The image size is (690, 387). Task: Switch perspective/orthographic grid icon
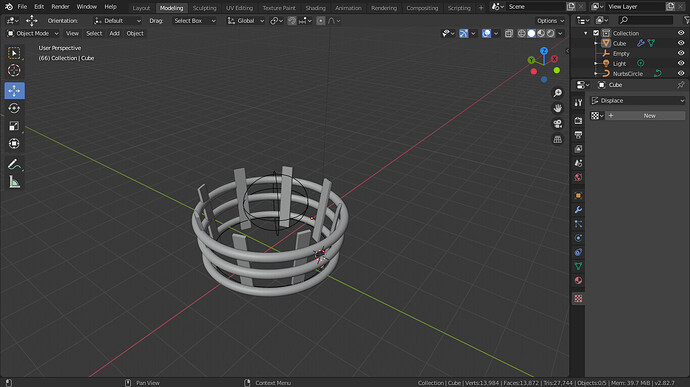tap(558, 140)
